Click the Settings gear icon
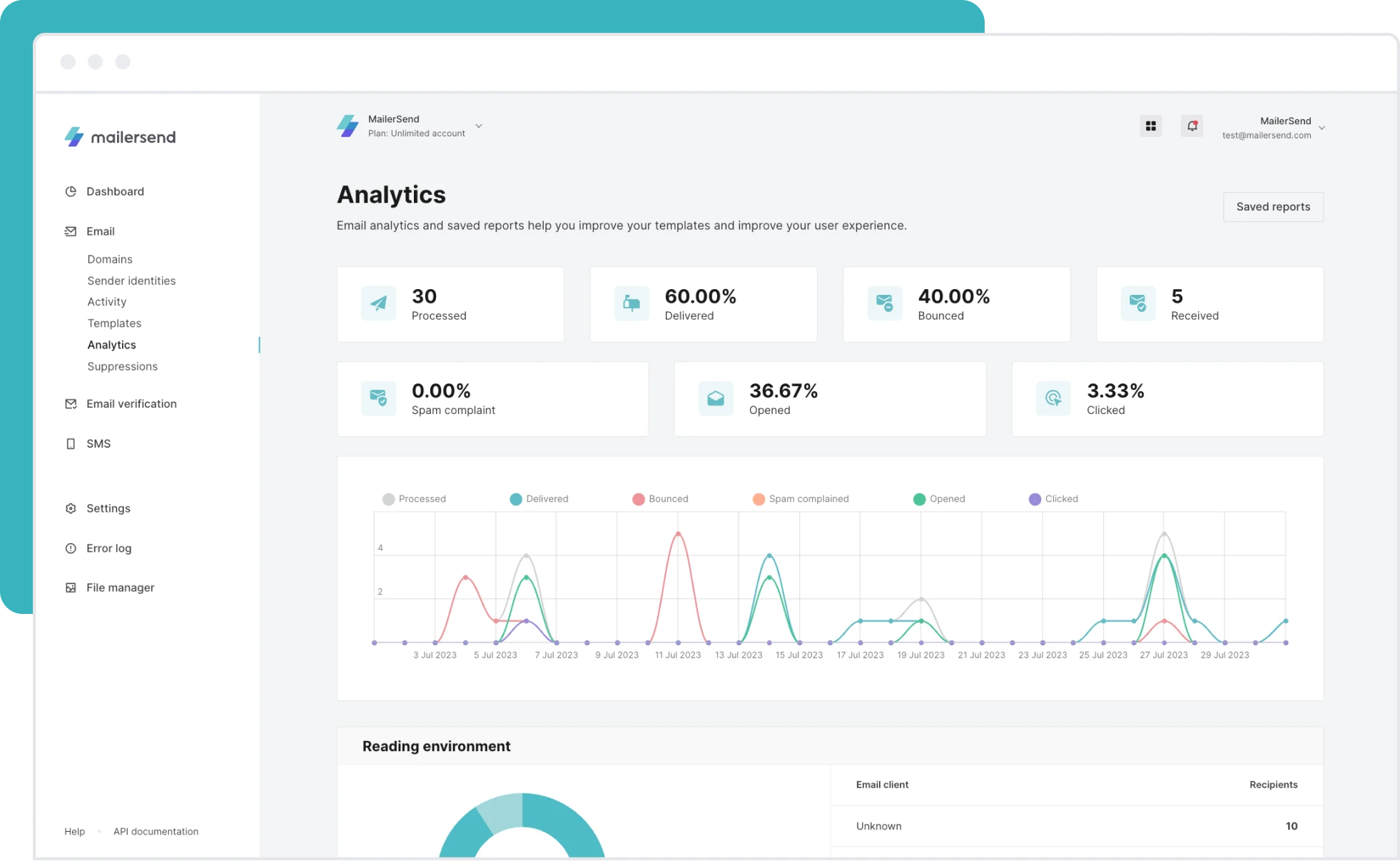 coord(71,508)
